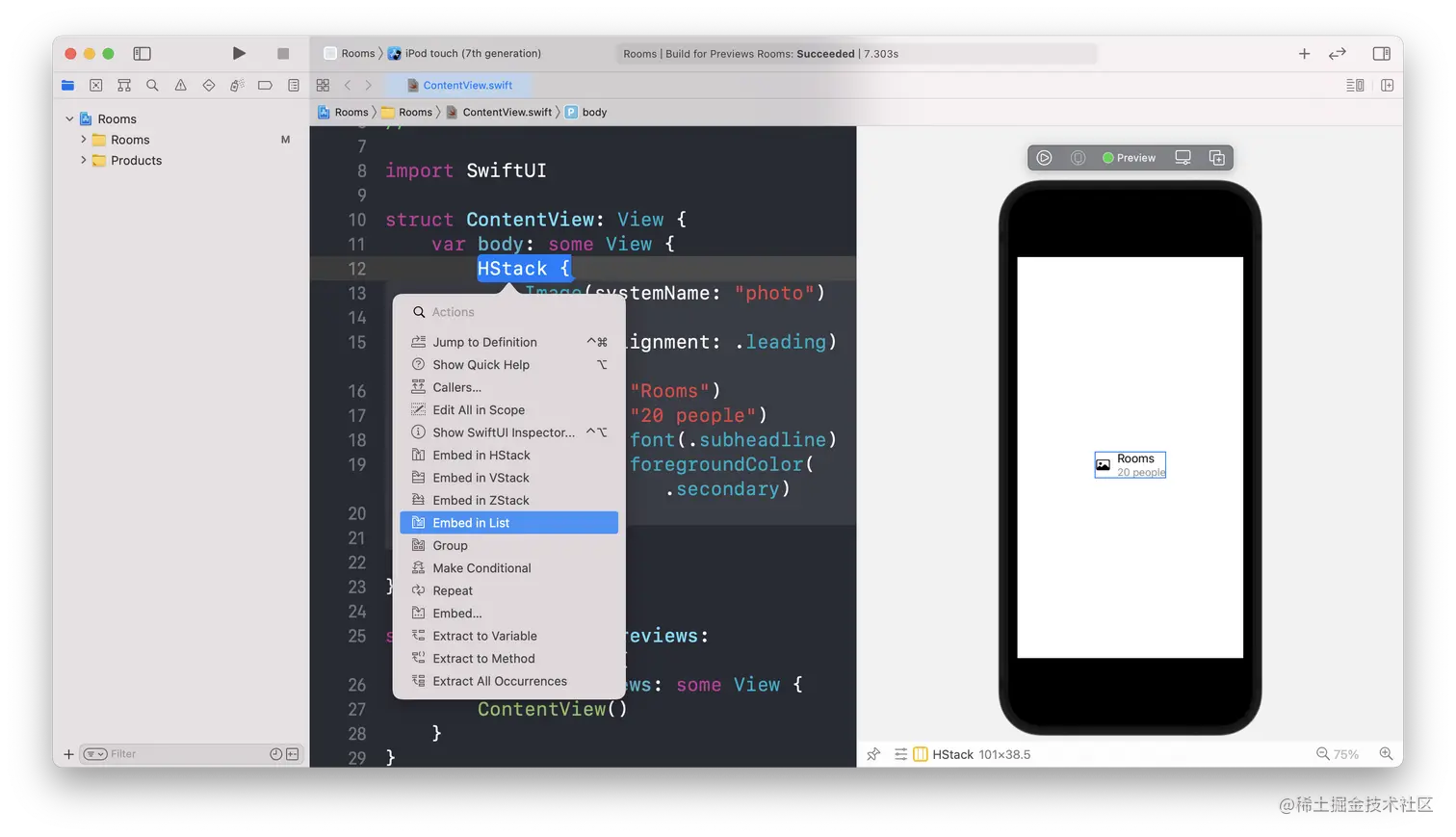Choose Embed... action
1456x837 pixels.
tap(509, 614)
